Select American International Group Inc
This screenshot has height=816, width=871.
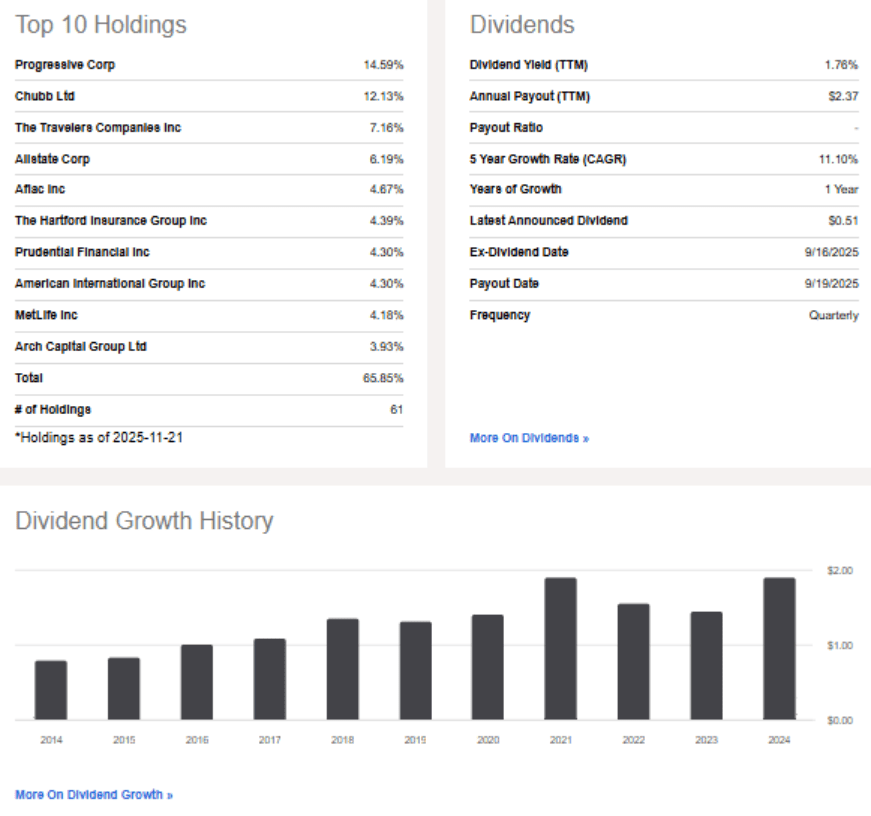[110, 284]
